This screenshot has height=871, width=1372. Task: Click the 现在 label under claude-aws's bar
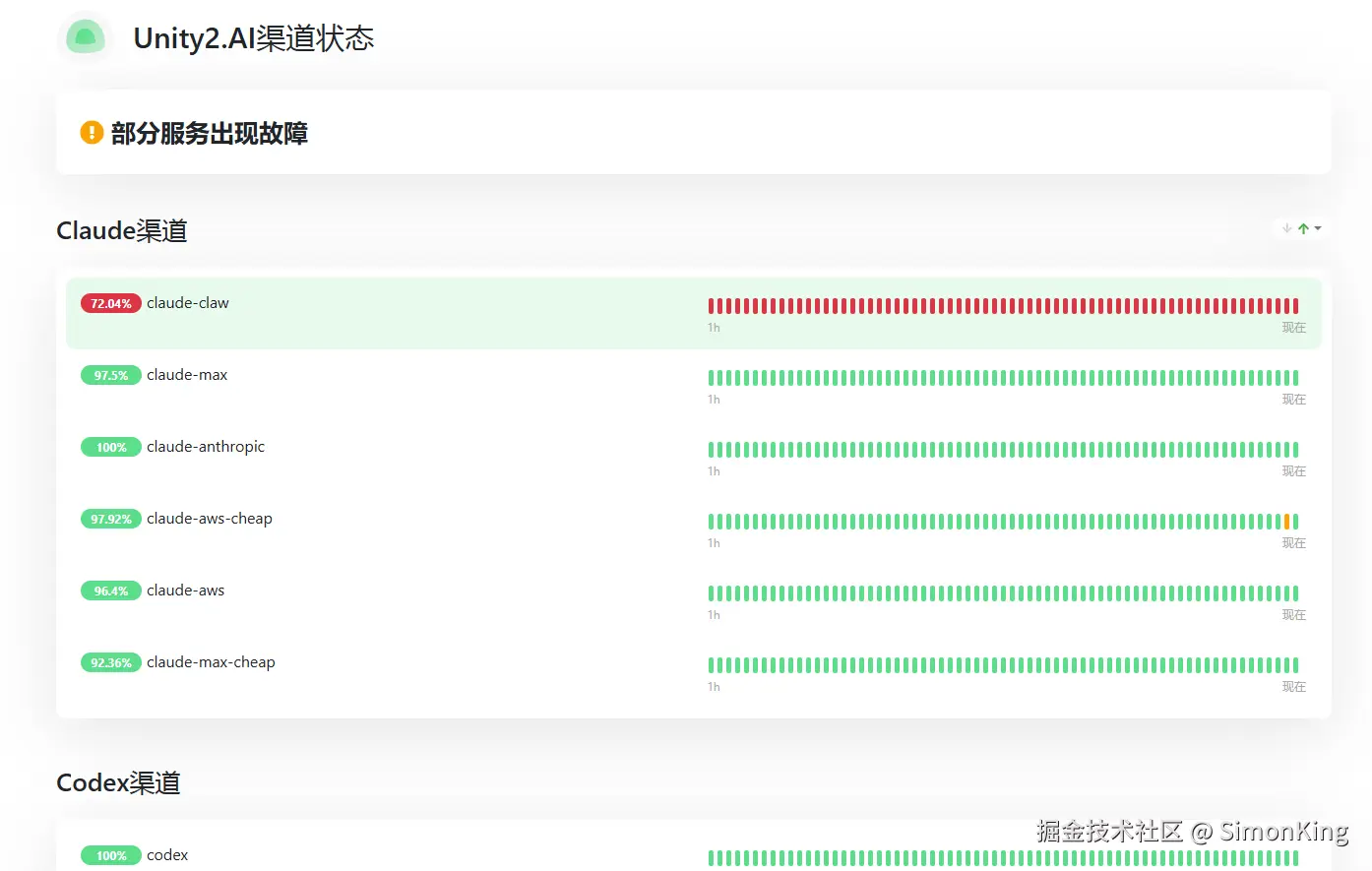click(1294, 615)
